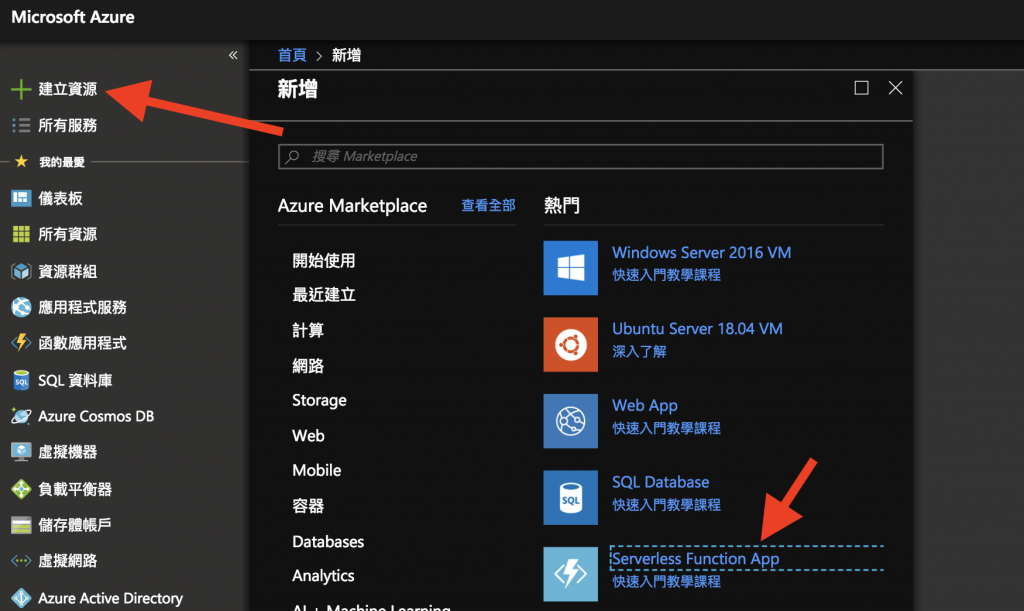Click the Azure Cosmos DB planet icon

[21, 416]
